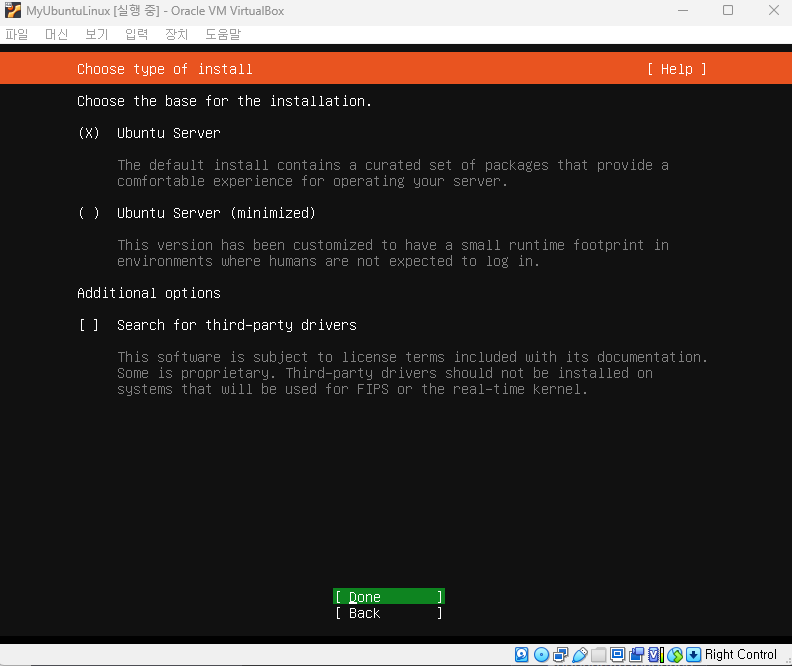This screenshot has width=792, height=666.
Task: Click the hard disk activity indicator icon
Action: point(522,655)
